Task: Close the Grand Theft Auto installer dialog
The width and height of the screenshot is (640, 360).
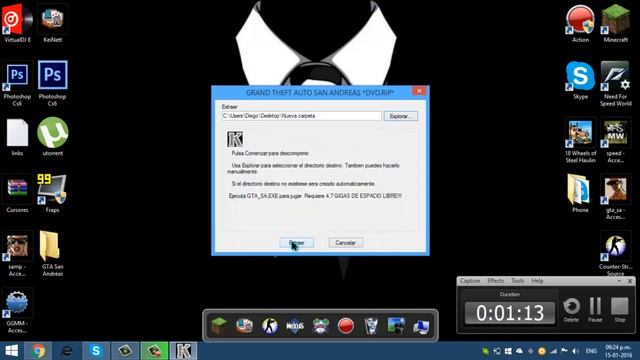Action: [419, 91]
